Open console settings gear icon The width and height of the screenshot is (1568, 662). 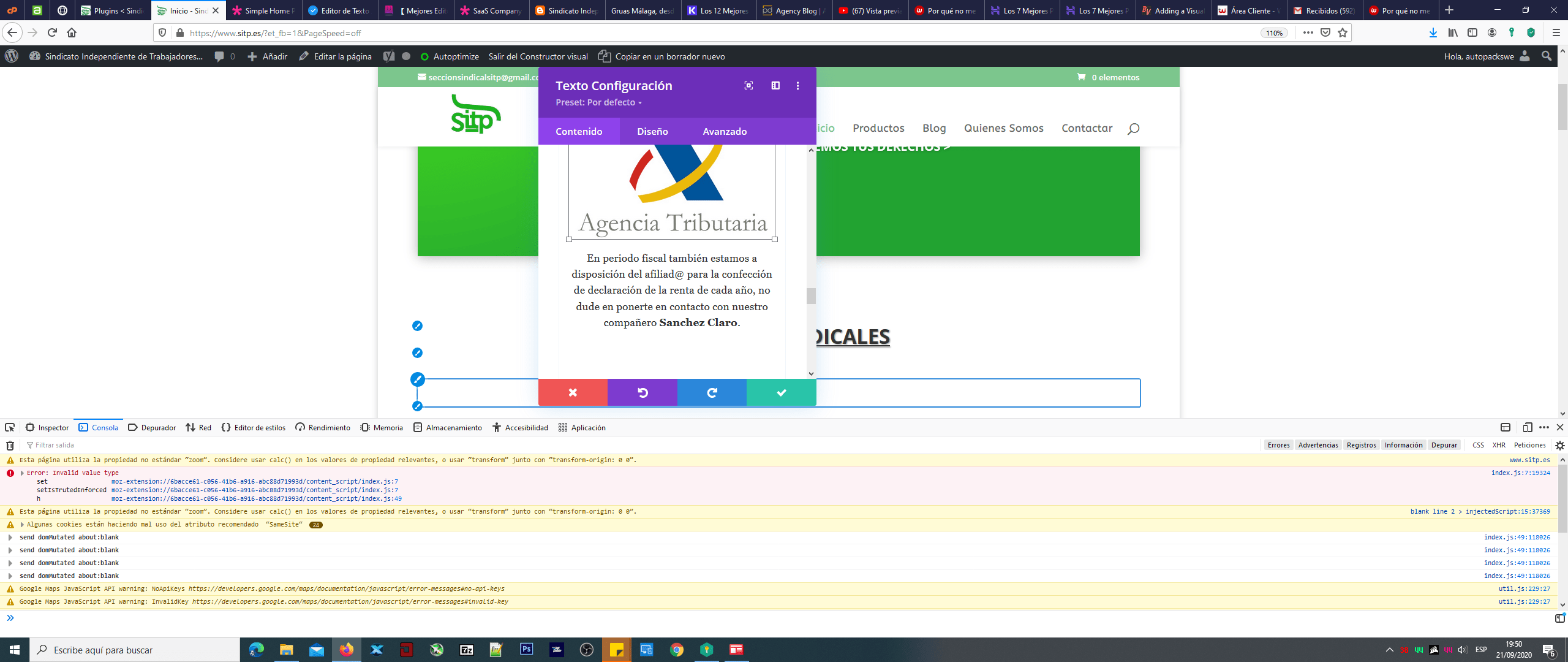click(x=1559, y=446)
